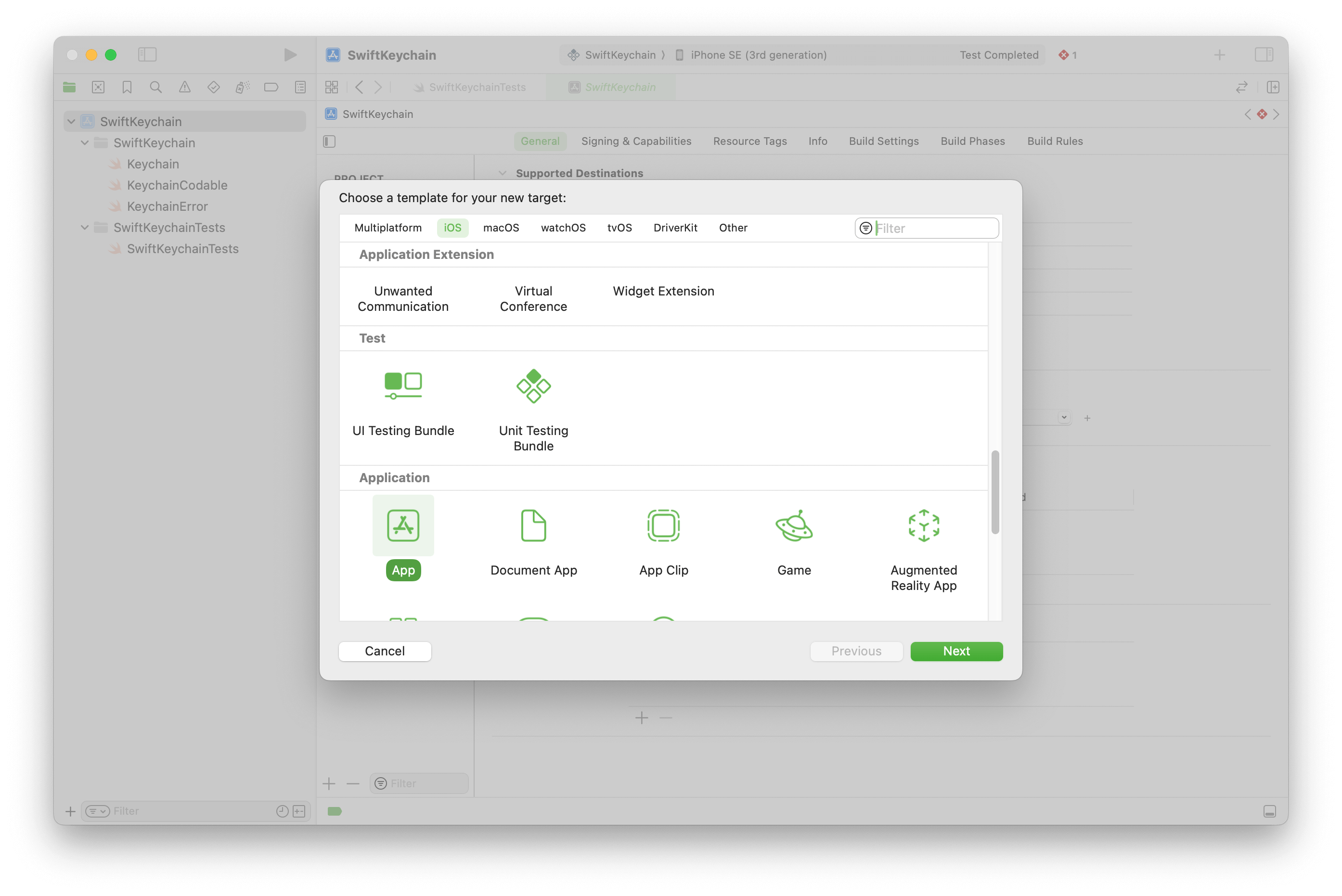Open the Build Phases tab
This screenshot has height=896, width=1342.
(973, 141)
